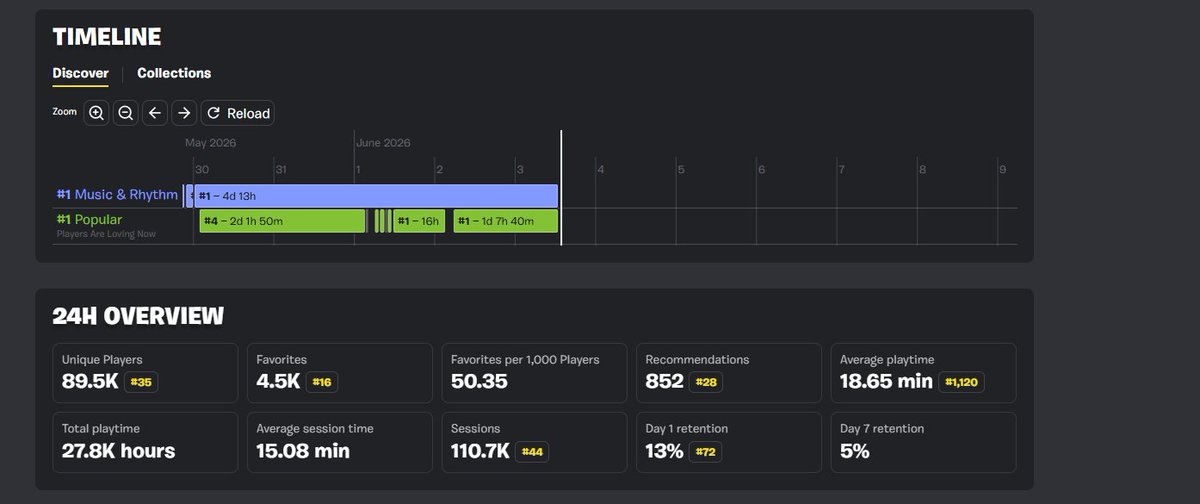Zoom out on the timeline

(x=125, y=113)
